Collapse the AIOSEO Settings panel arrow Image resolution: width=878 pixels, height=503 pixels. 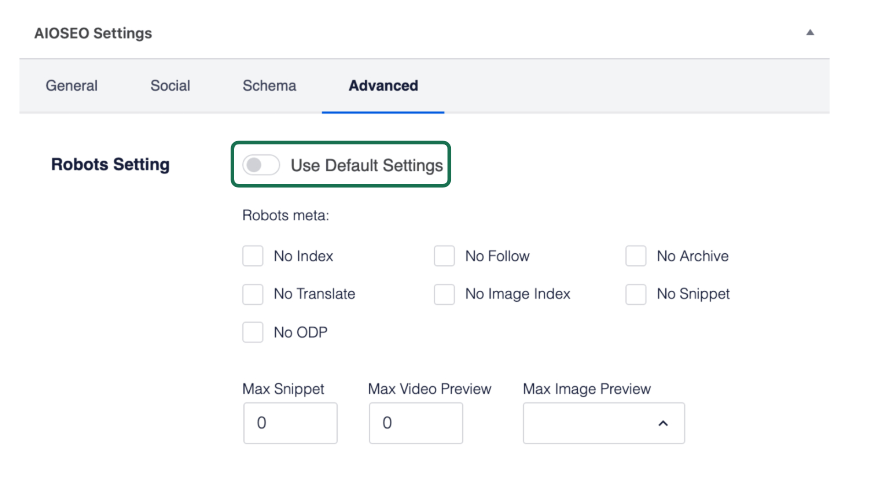click(810, 33)
